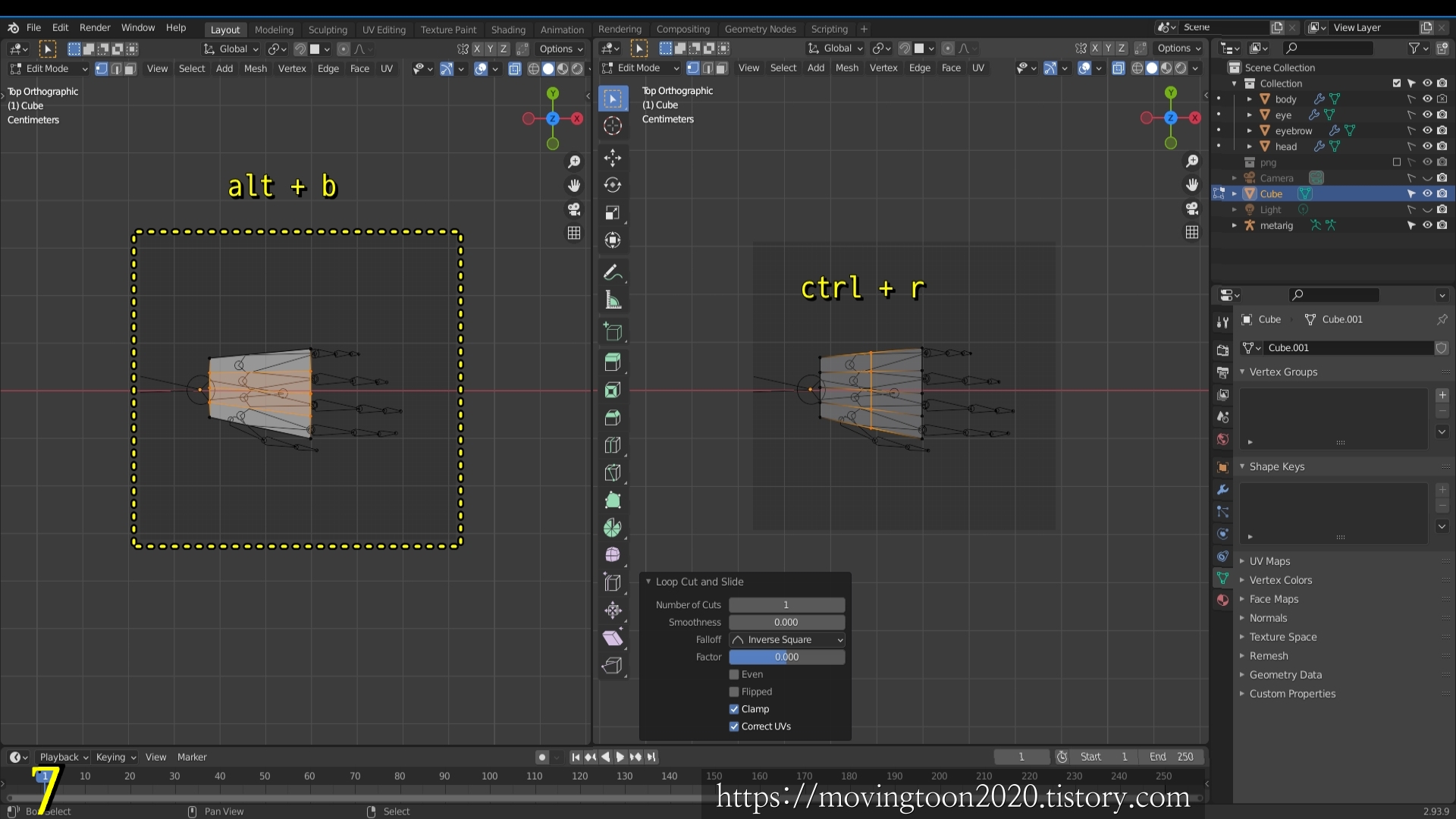Viewport: 1456px width, 819px height.
Task: Click the Factor slider field
Action: [x=787, y=657]
